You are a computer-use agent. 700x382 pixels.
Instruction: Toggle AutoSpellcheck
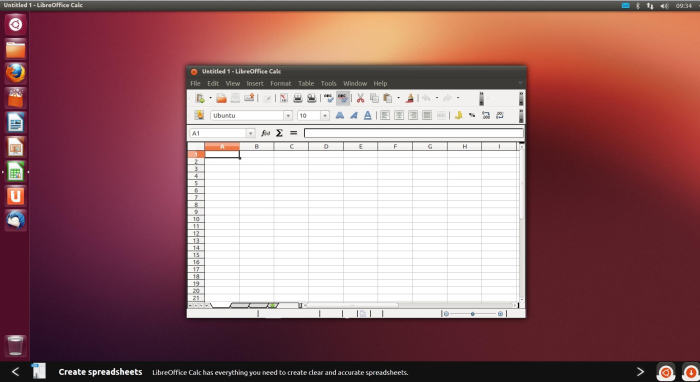(x=342, y=98)
